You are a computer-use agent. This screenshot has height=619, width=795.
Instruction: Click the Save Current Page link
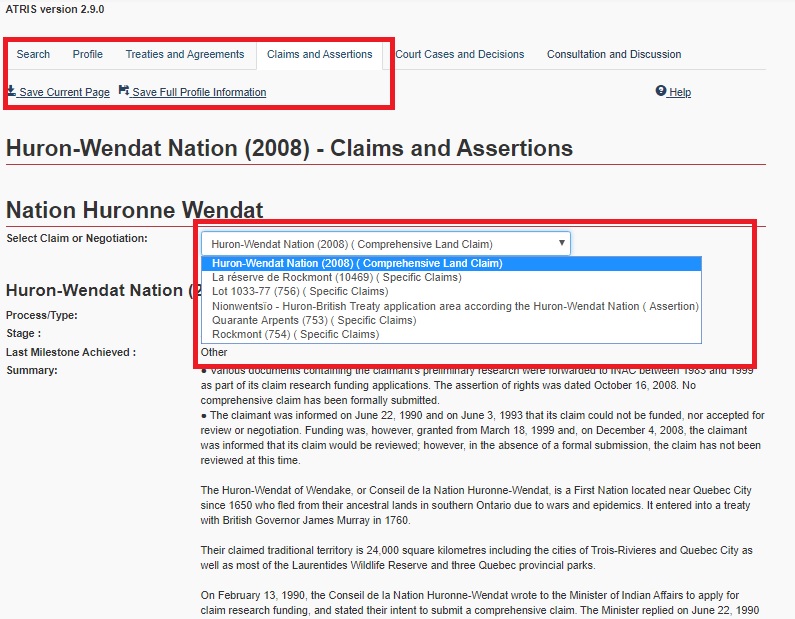point(64,92)
